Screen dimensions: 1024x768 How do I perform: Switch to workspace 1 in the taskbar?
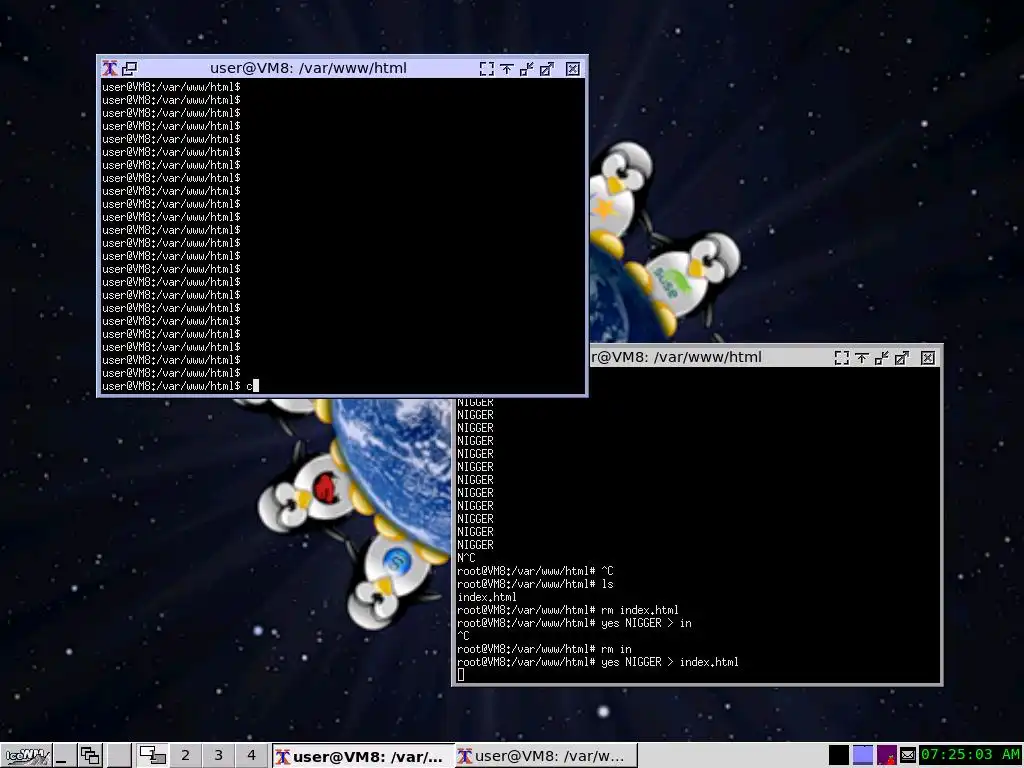click(152, 756)
